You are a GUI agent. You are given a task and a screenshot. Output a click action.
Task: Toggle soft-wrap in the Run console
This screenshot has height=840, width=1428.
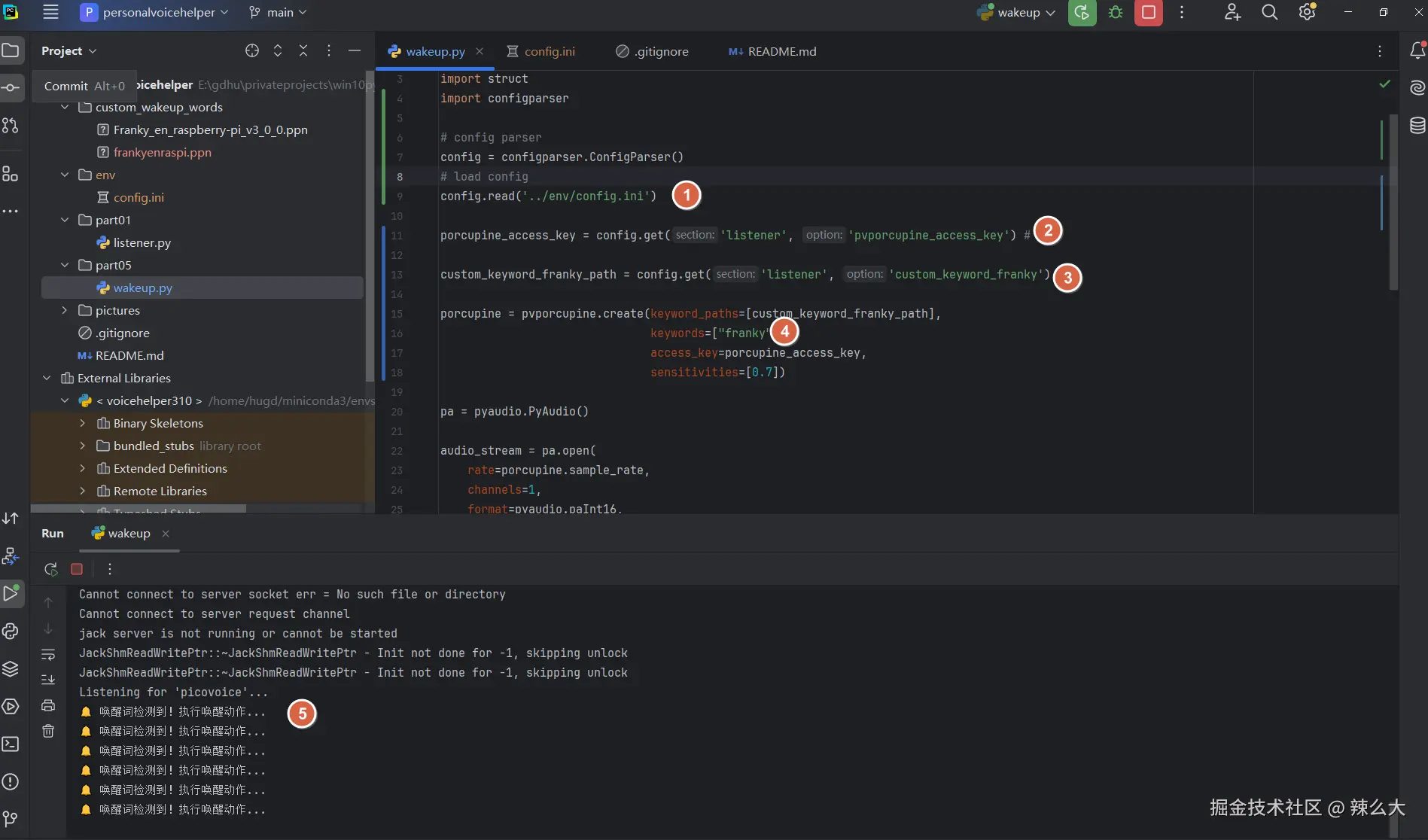[48, 654]
